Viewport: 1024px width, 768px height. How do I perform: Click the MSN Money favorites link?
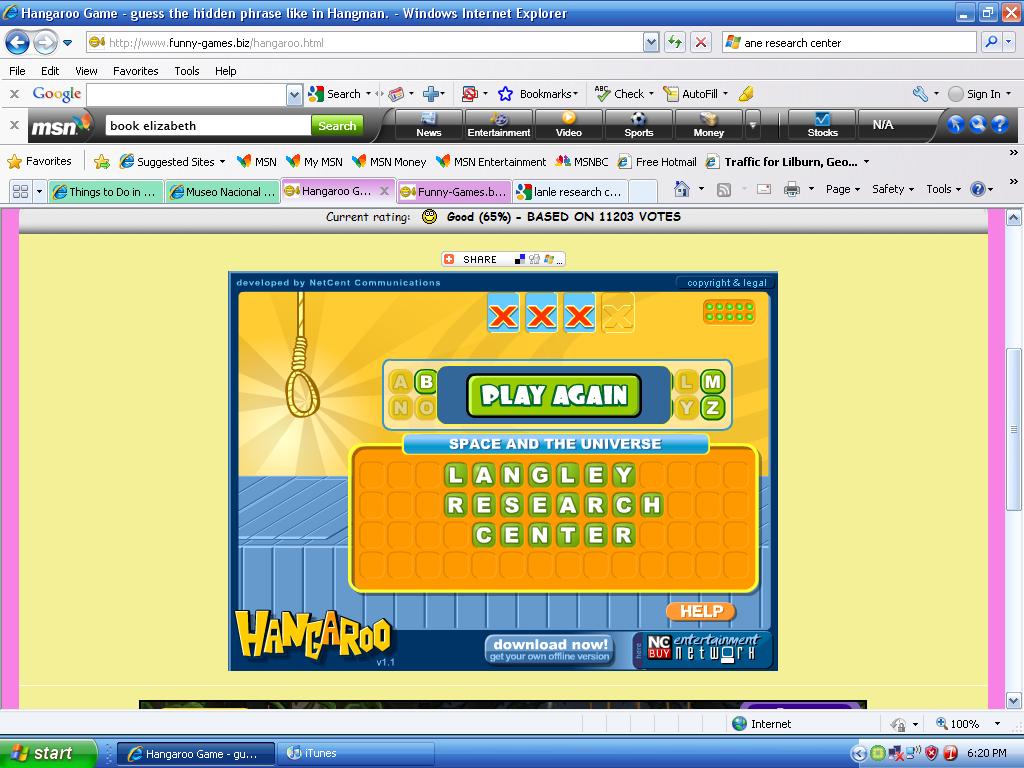point(389,161)
